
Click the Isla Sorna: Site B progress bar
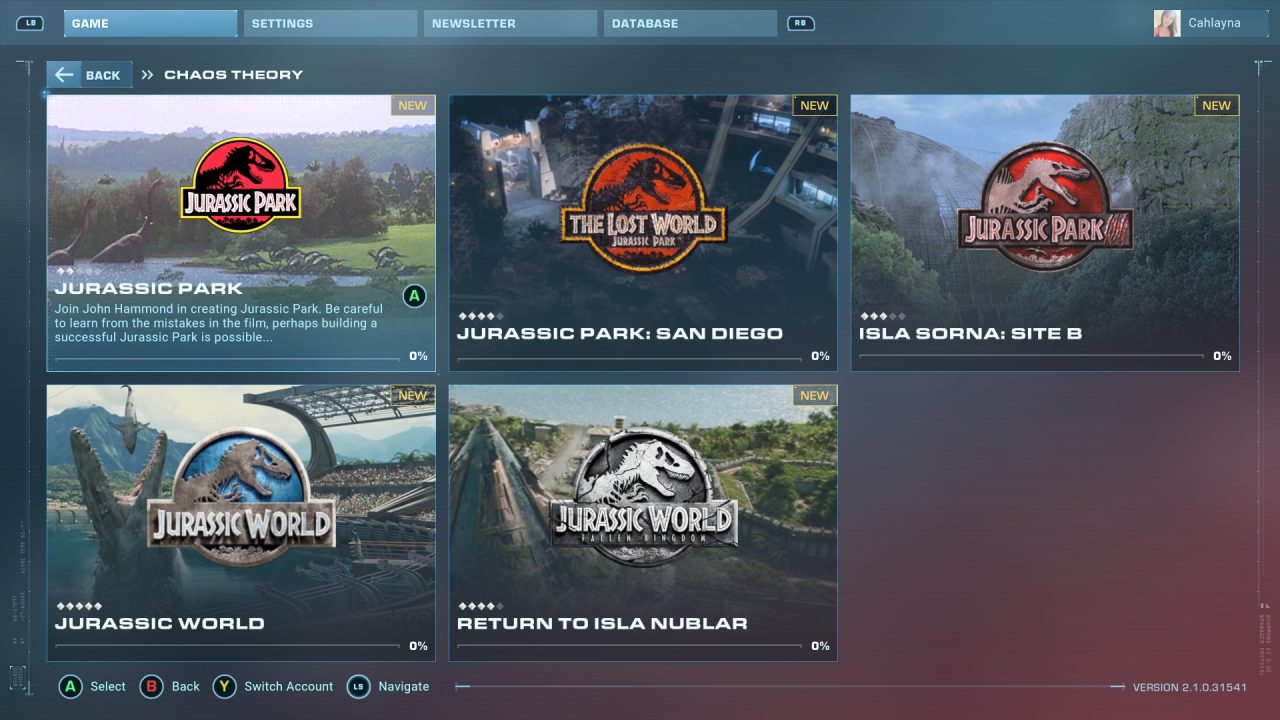1031,358
